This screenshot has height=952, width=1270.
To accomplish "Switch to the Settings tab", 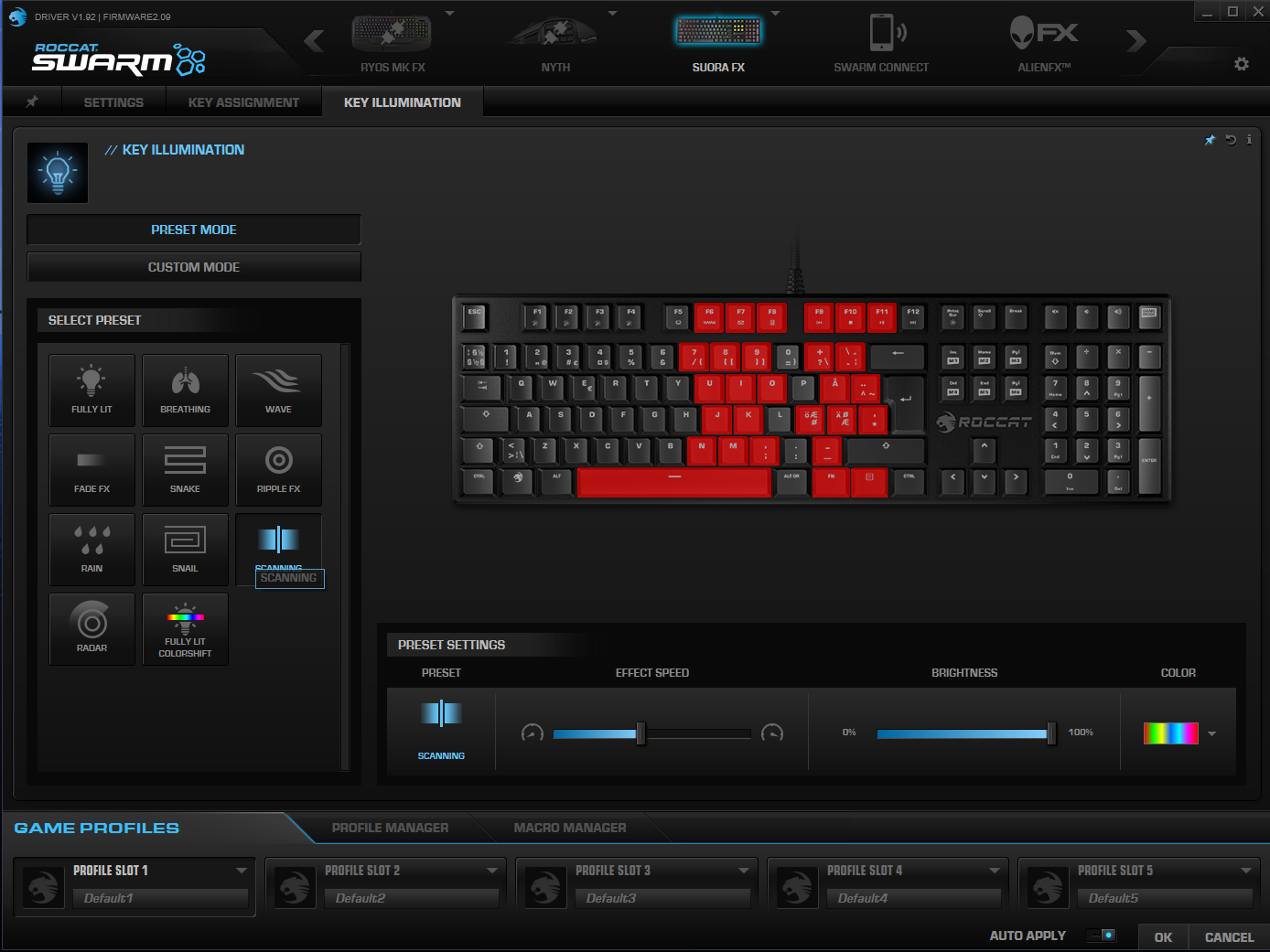I will (113, 102).
